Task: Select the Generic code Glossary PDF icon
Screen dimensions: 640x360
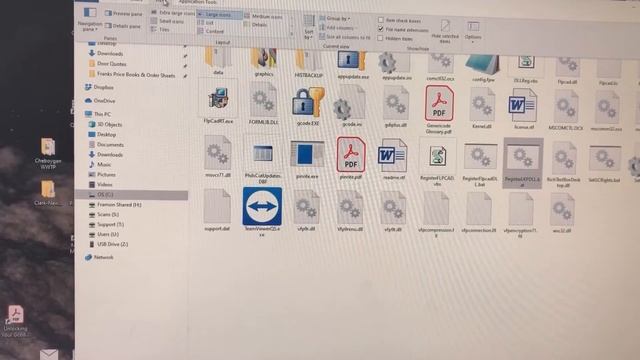Action: 439,109
